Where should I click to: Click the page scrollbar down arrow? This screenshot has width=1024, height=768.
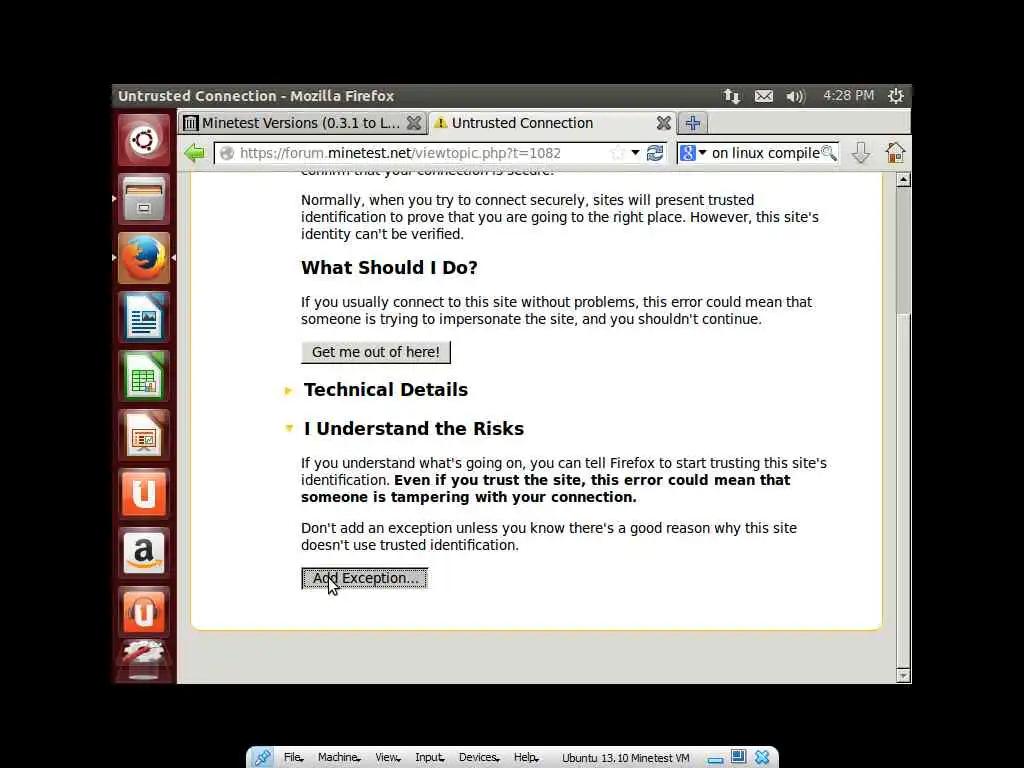[903, 676]
